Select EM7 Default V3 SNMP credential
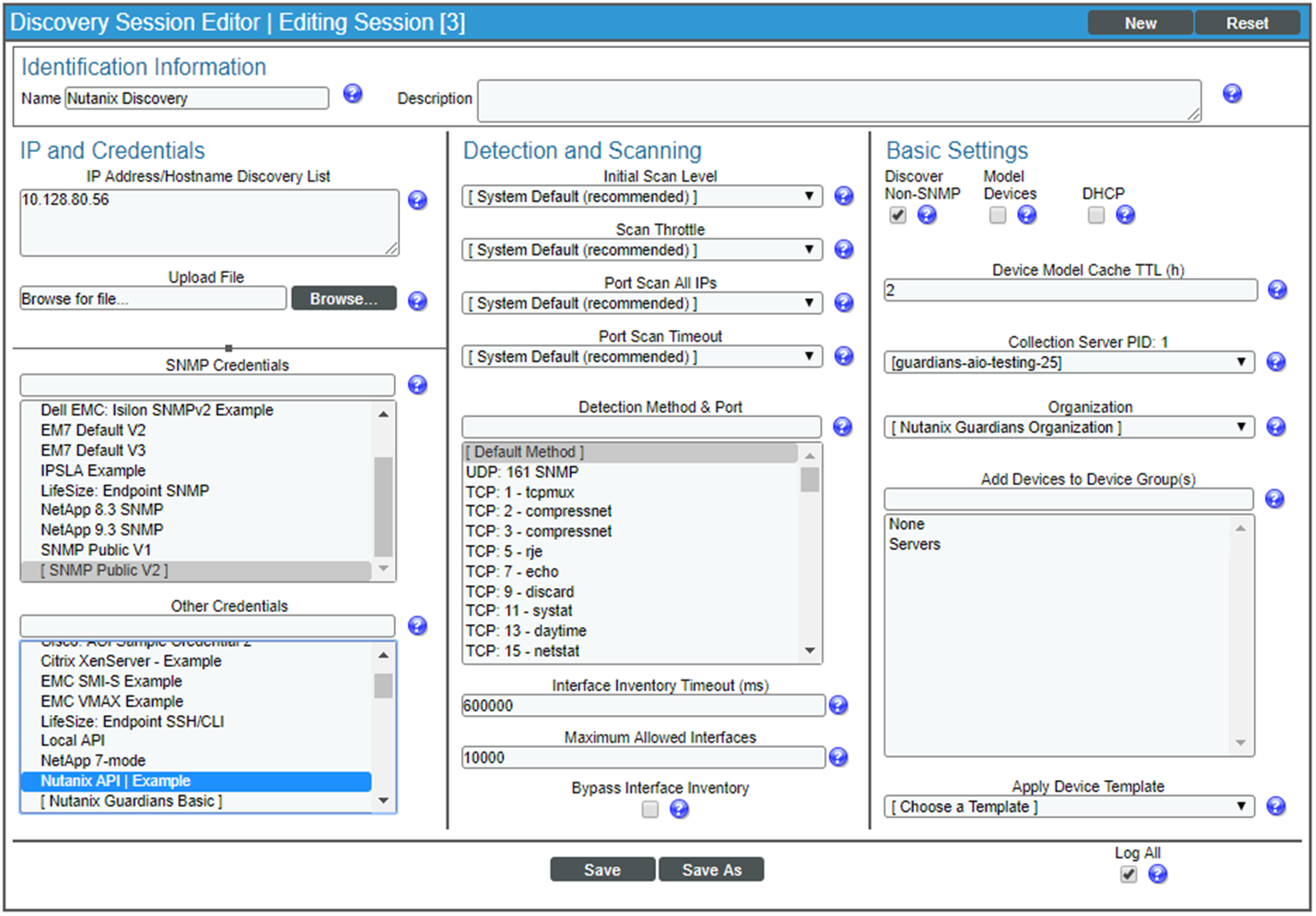Viewport: 1316px width, 916px height. point(196,450)
